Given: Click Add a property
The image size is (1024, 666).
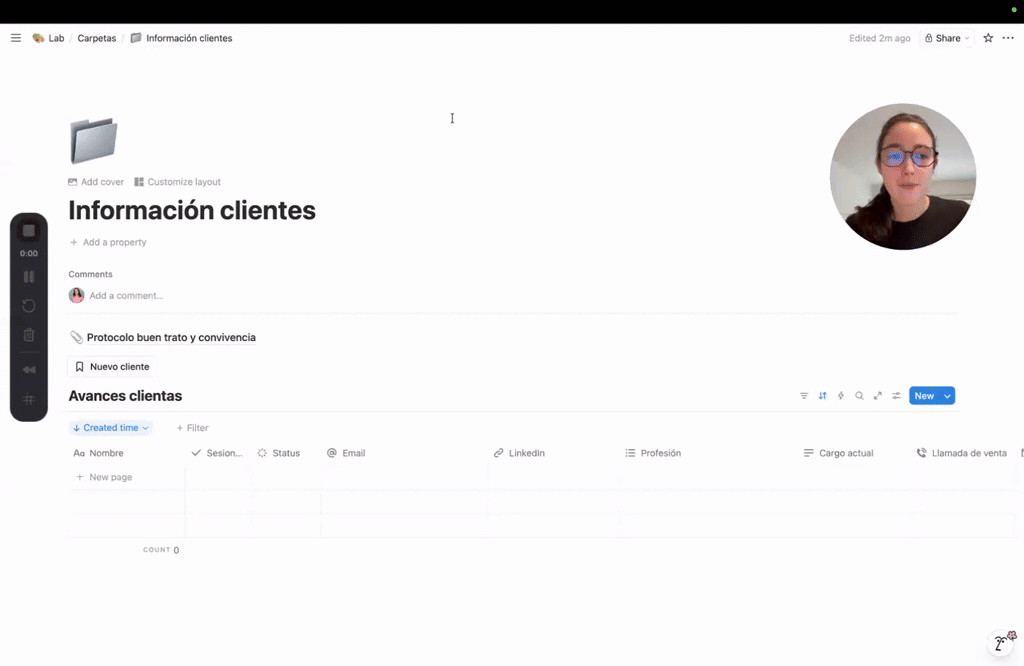Looking at the screenshot, I should click(108, 242).
